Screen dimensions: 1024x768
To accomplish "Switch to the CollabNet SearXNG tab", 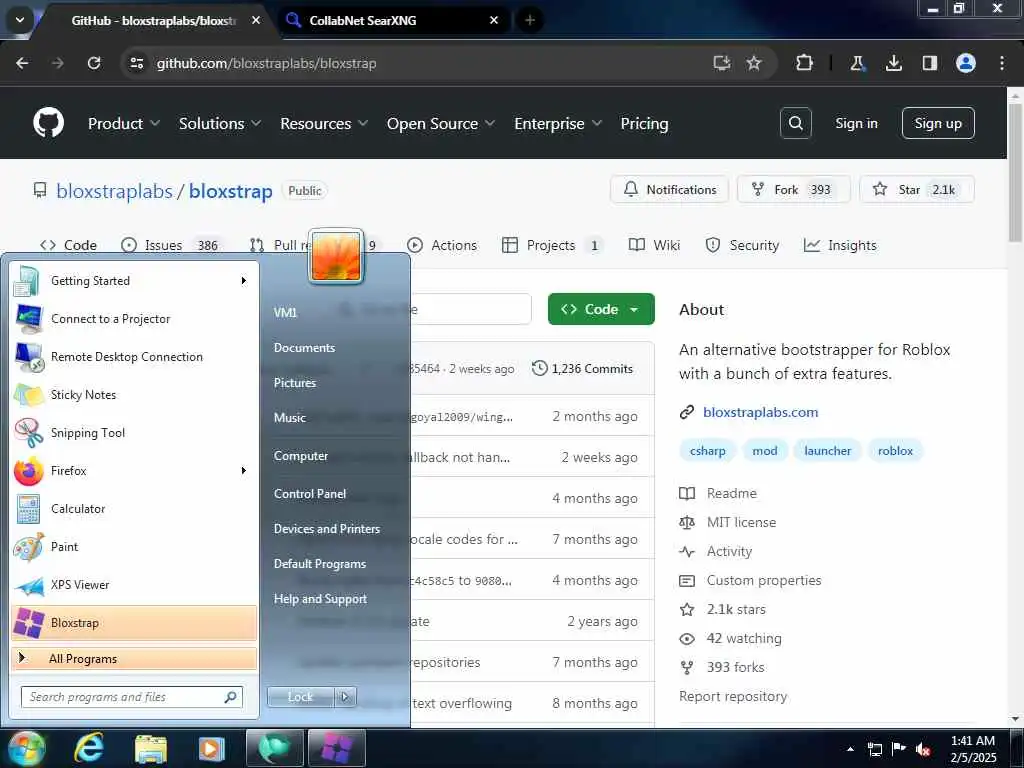I will [392, 20].
